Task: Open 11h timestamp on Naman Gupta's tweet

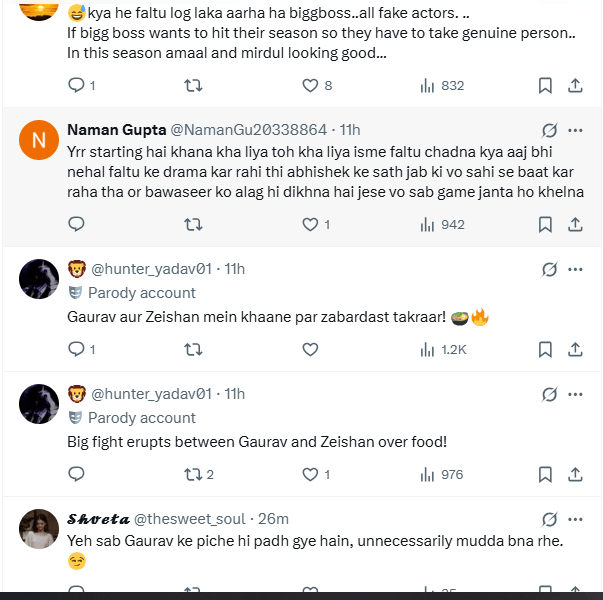Action: click(349, 130)
